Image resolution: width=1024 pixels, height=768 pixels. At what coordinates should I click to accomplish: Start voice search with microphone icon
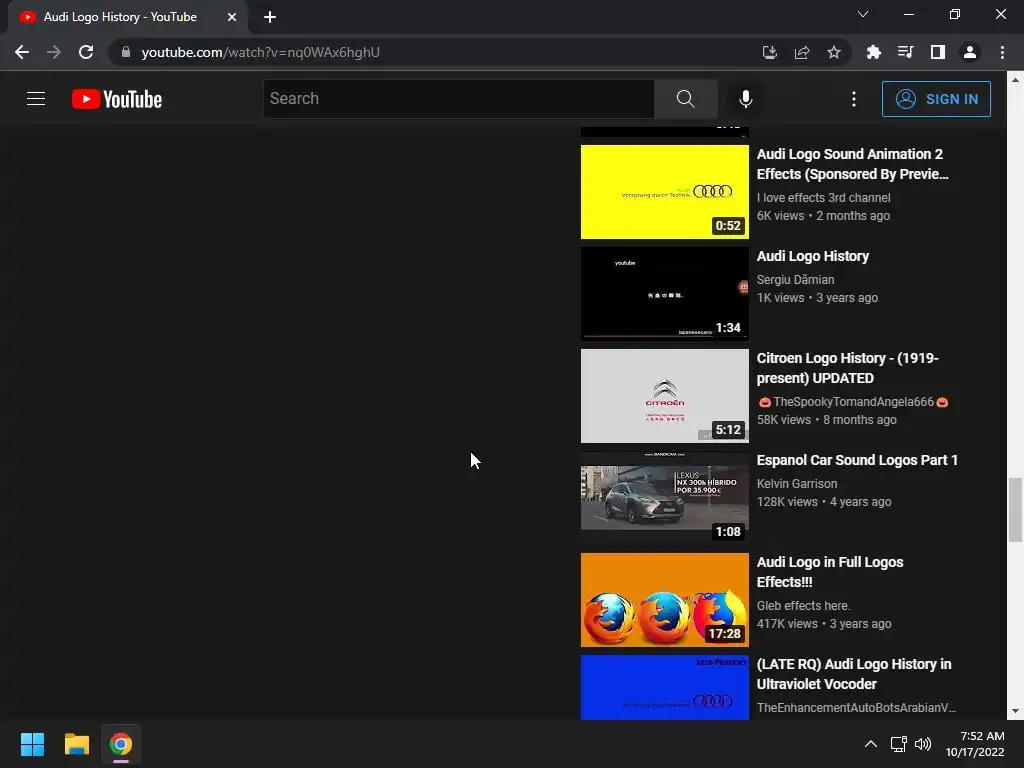click(745, 99)
